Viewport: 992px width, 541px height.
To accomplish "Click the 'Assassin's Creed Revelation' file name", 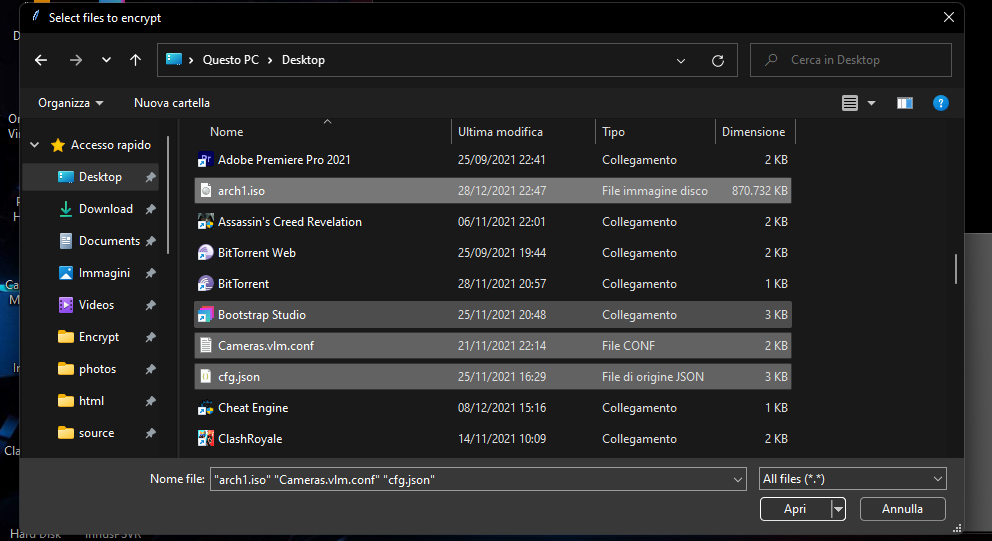I will 290,221.
